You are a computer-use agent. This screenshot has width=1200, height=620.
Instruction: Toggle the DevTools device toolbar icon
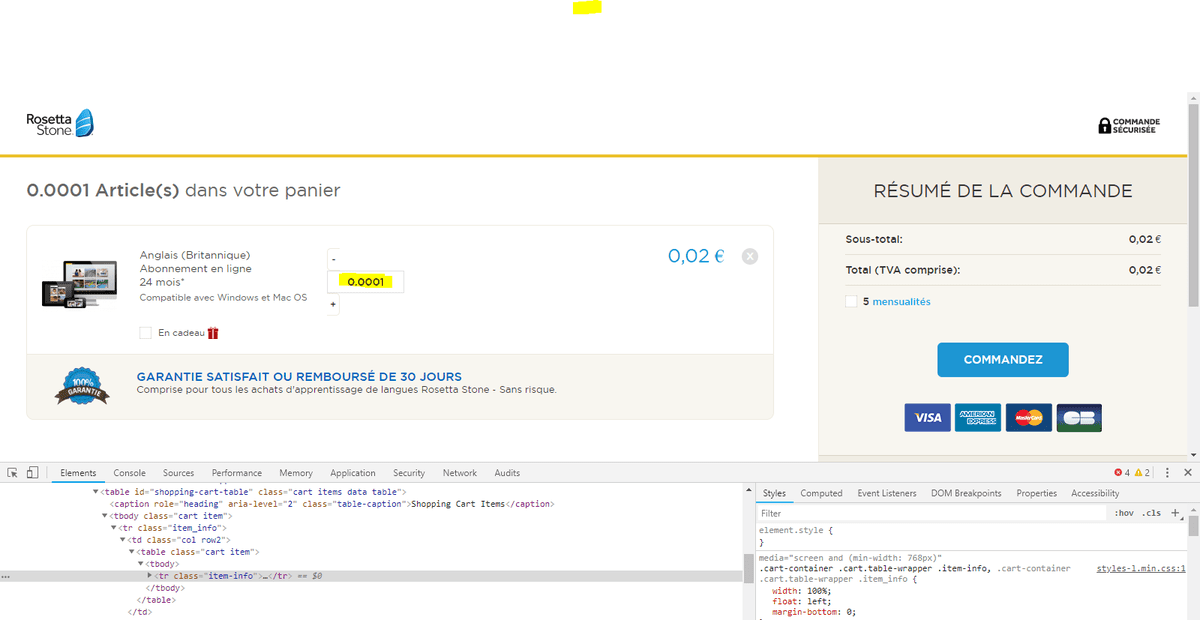coord(32,473)
